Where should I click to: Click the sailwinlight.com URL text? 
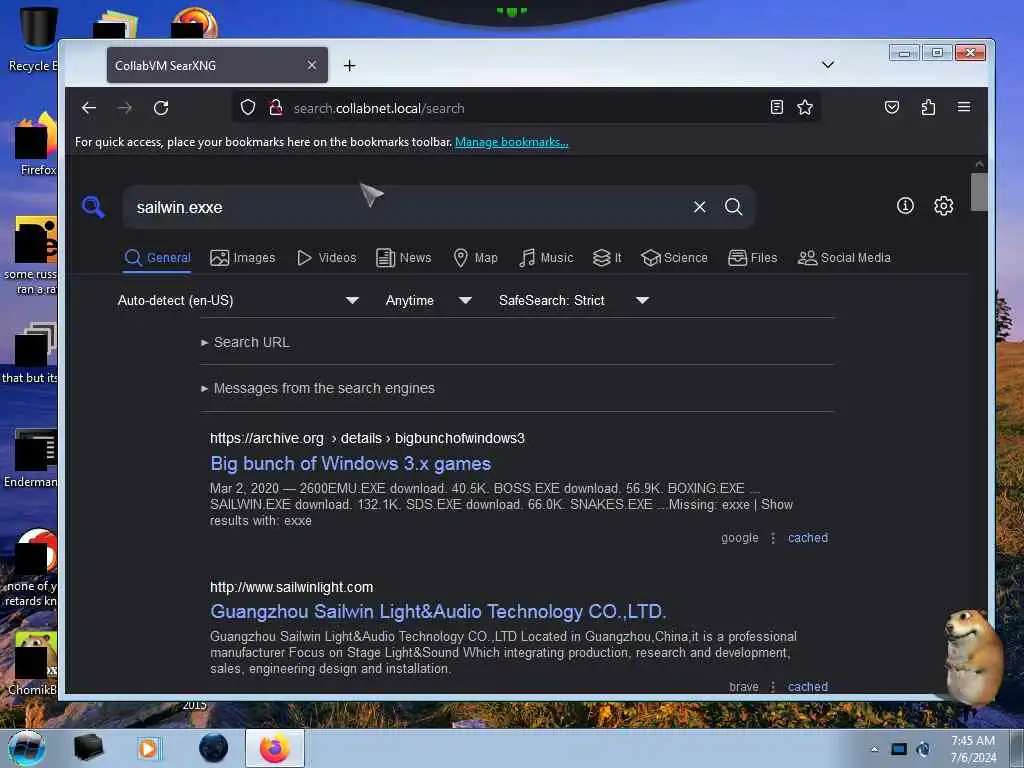tap(291, 587)
